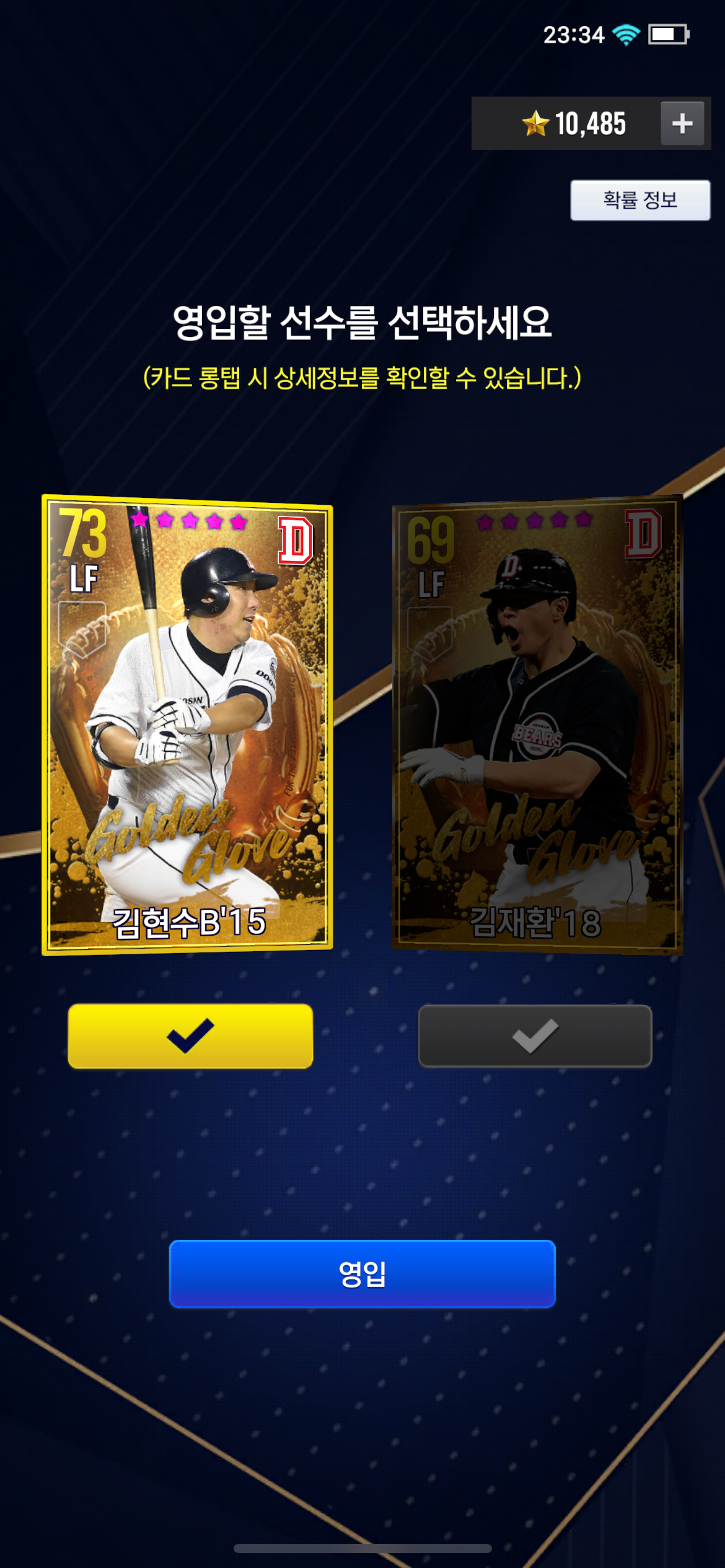725x1568 pixels.
Task: Tap the Doosan D logo on 김현수 card
Action: click(x=295, y=540)
